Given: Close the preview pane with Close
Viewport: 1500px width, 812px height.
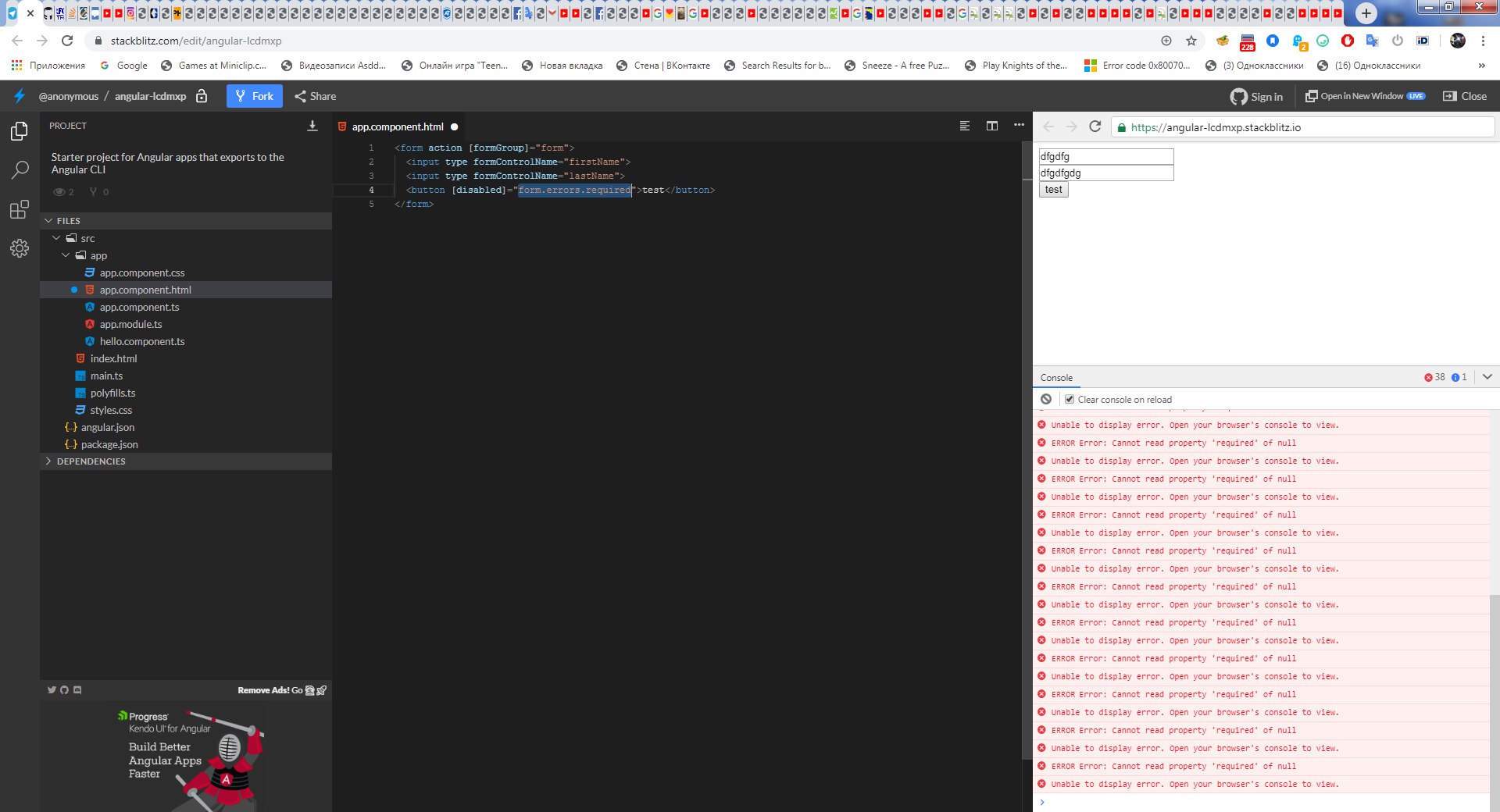Looking at the screenshot, I should [1465, 96].
